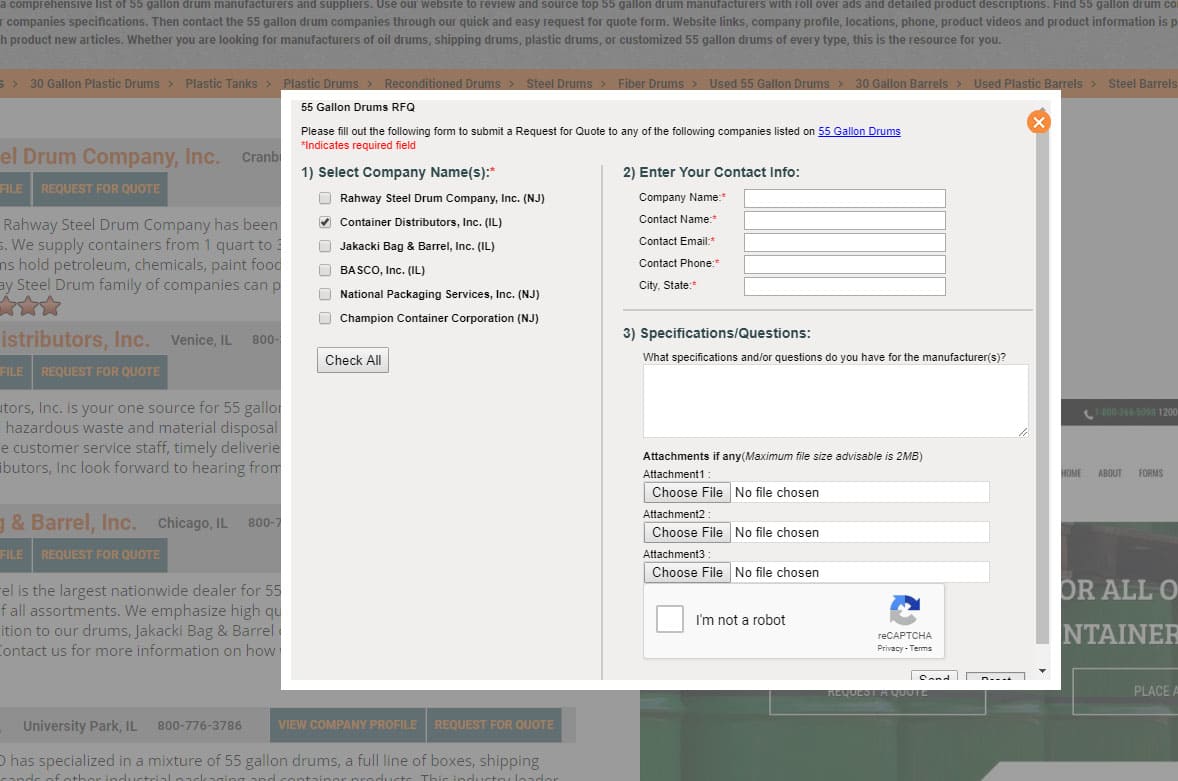Check Champion Container Corporation (NJ)
The height and width of the screenshot is (781, 1178).
click(x=324, y=318)
